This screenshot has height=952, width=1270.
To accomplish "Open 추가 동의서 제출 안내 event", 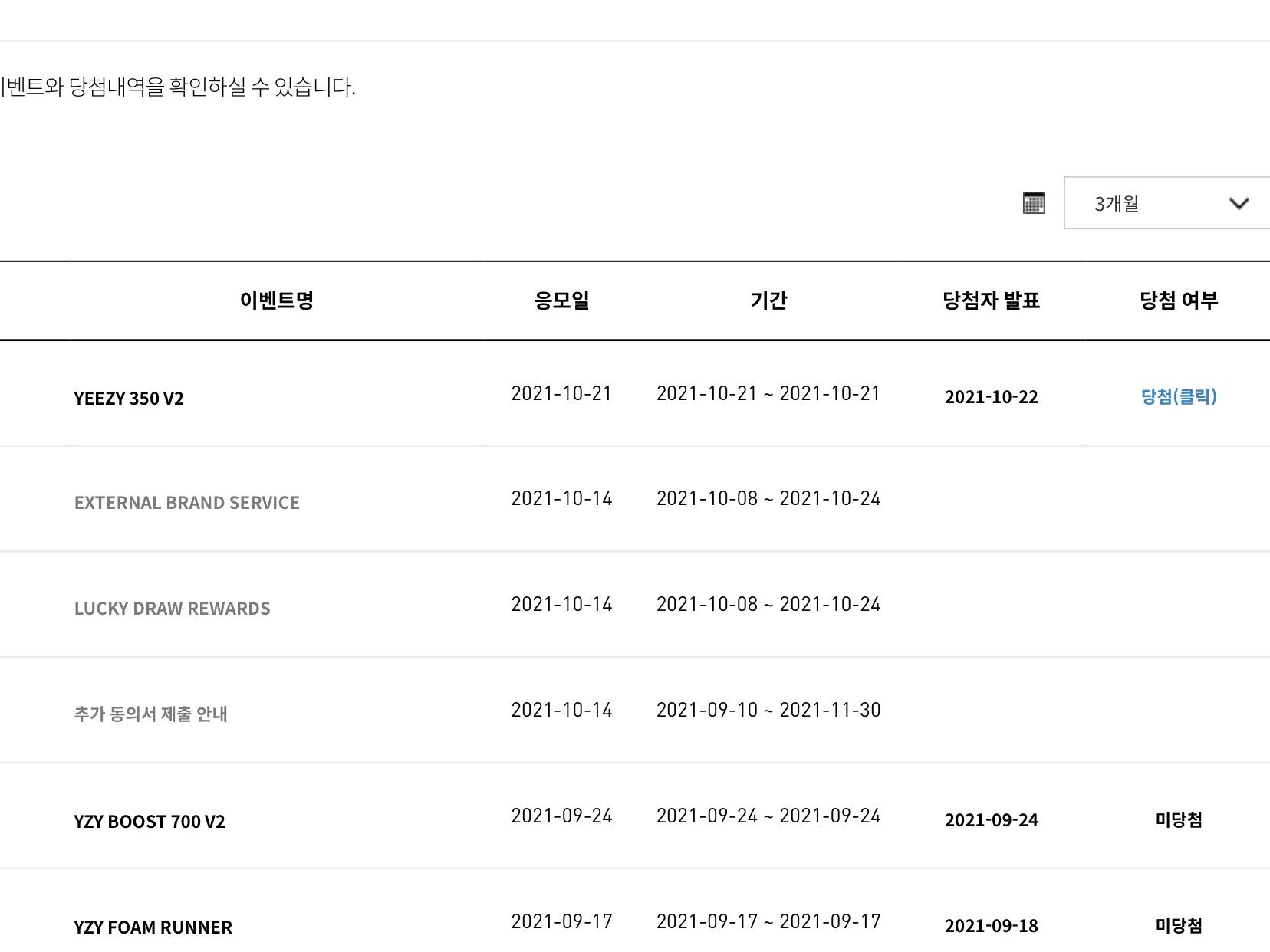I will pyautogui.click(x=151, y=714).
